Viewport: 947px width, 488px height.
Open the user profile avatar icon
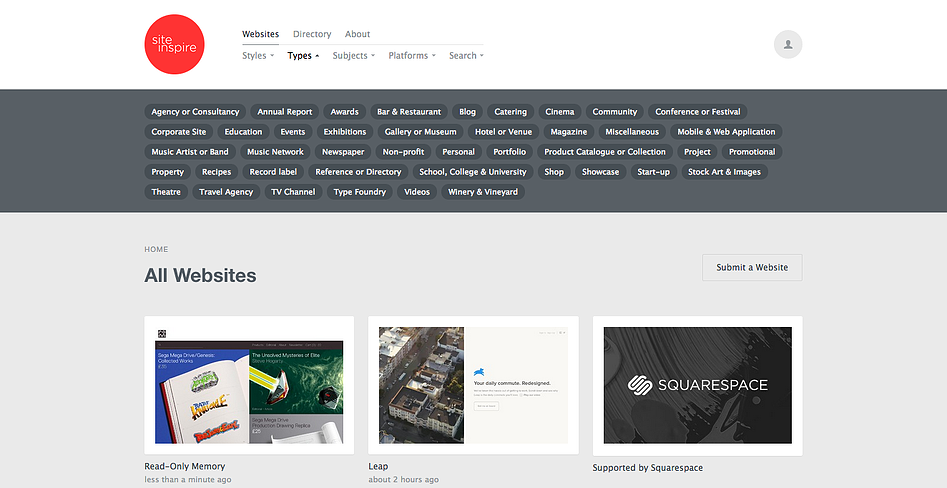tap(788, 44)
